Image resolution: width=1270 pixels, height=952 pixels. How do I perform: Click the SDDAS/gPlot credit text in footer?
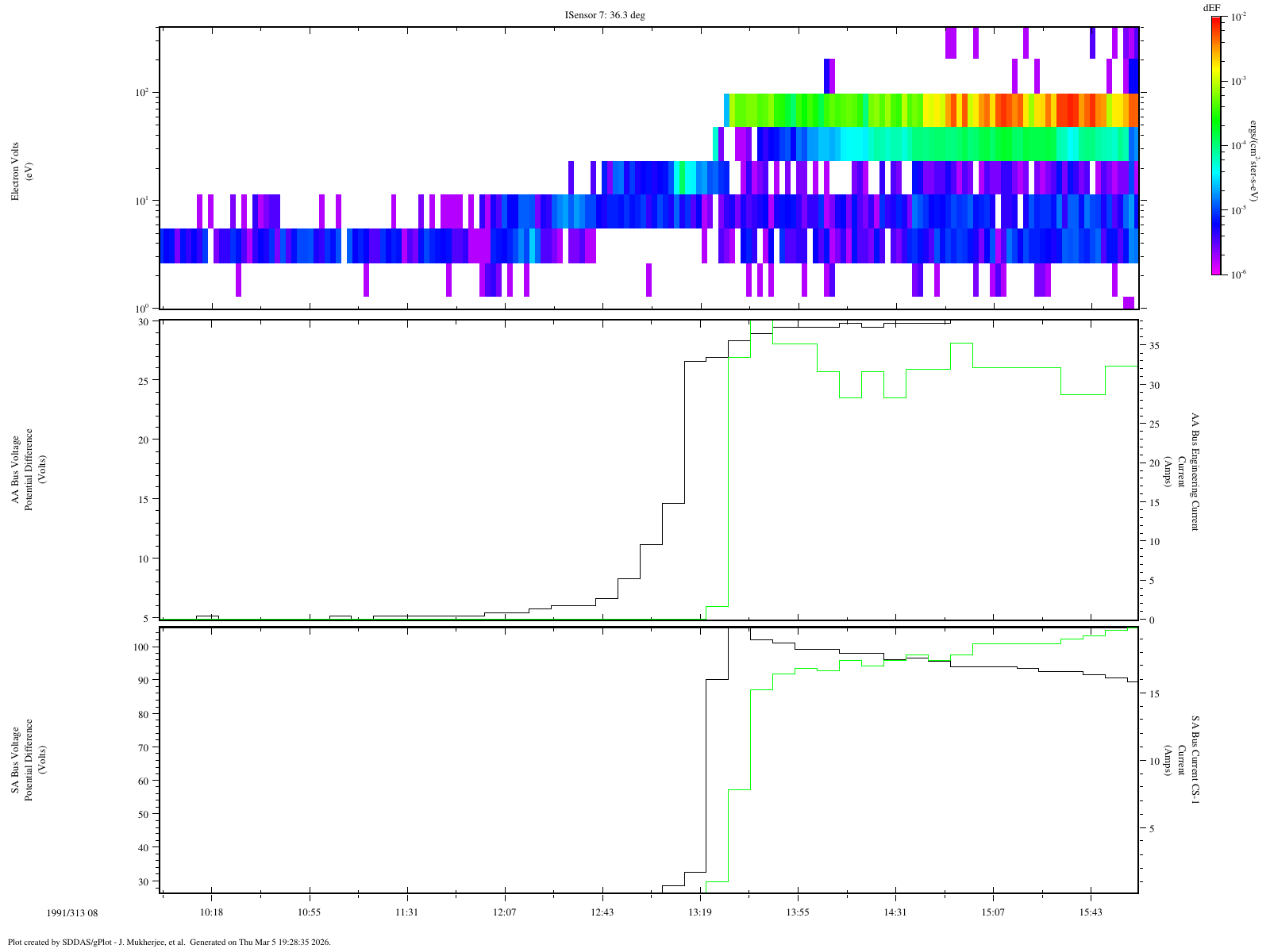coord(169,942)
